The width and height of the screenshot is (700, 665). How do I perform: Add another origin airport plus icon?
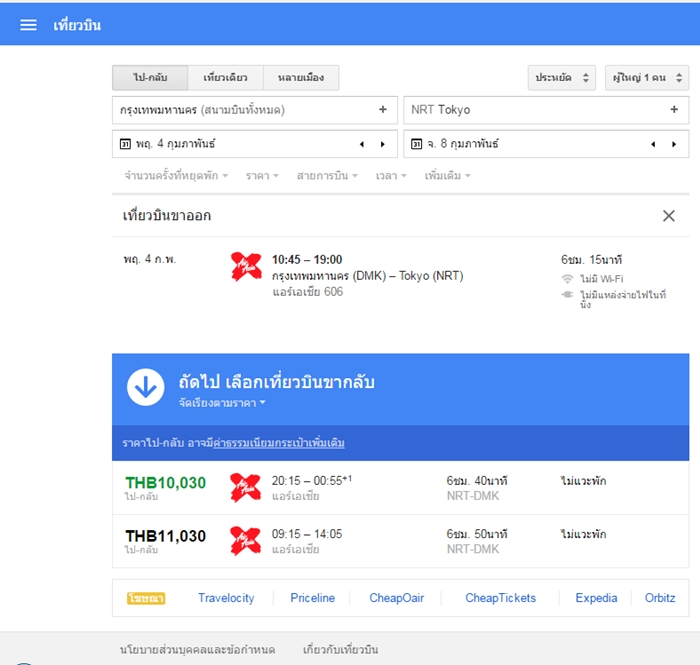(383, 109)
